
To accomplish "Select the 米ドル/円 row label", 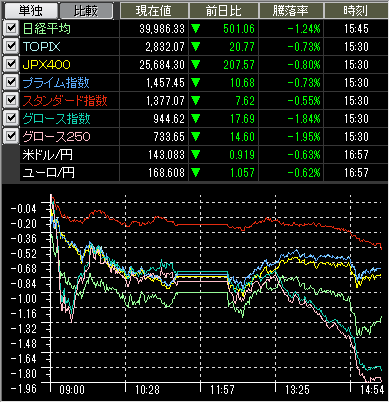I will 48,155.
